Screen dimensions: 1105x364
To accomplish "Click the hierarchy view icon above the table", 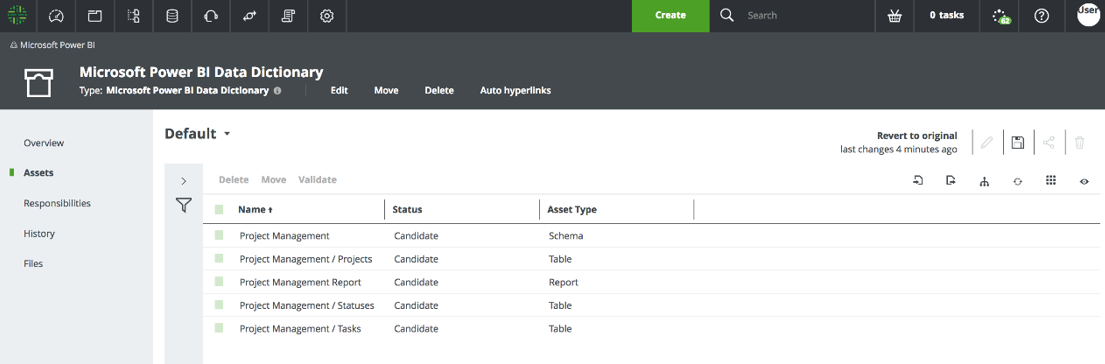I will click(x=984, y=182).
